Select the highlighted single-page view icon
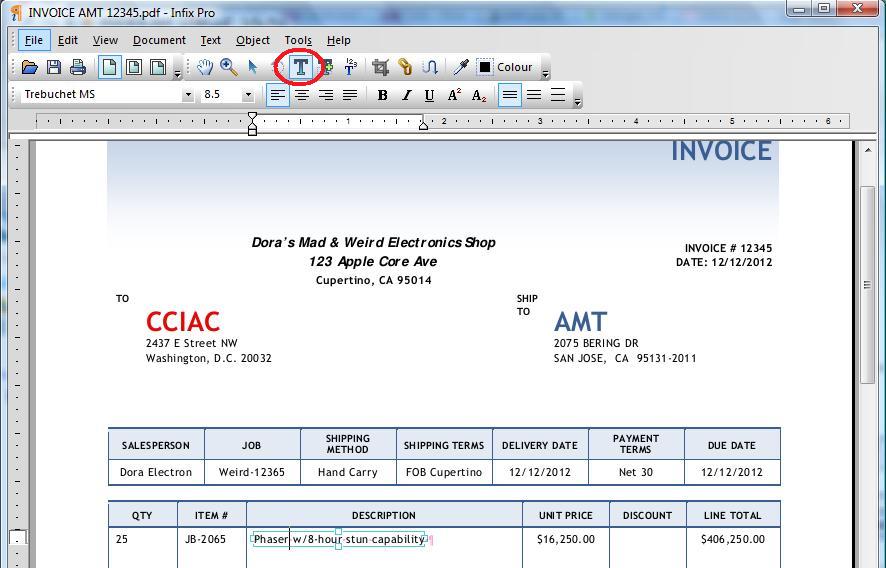 [110, 67]
